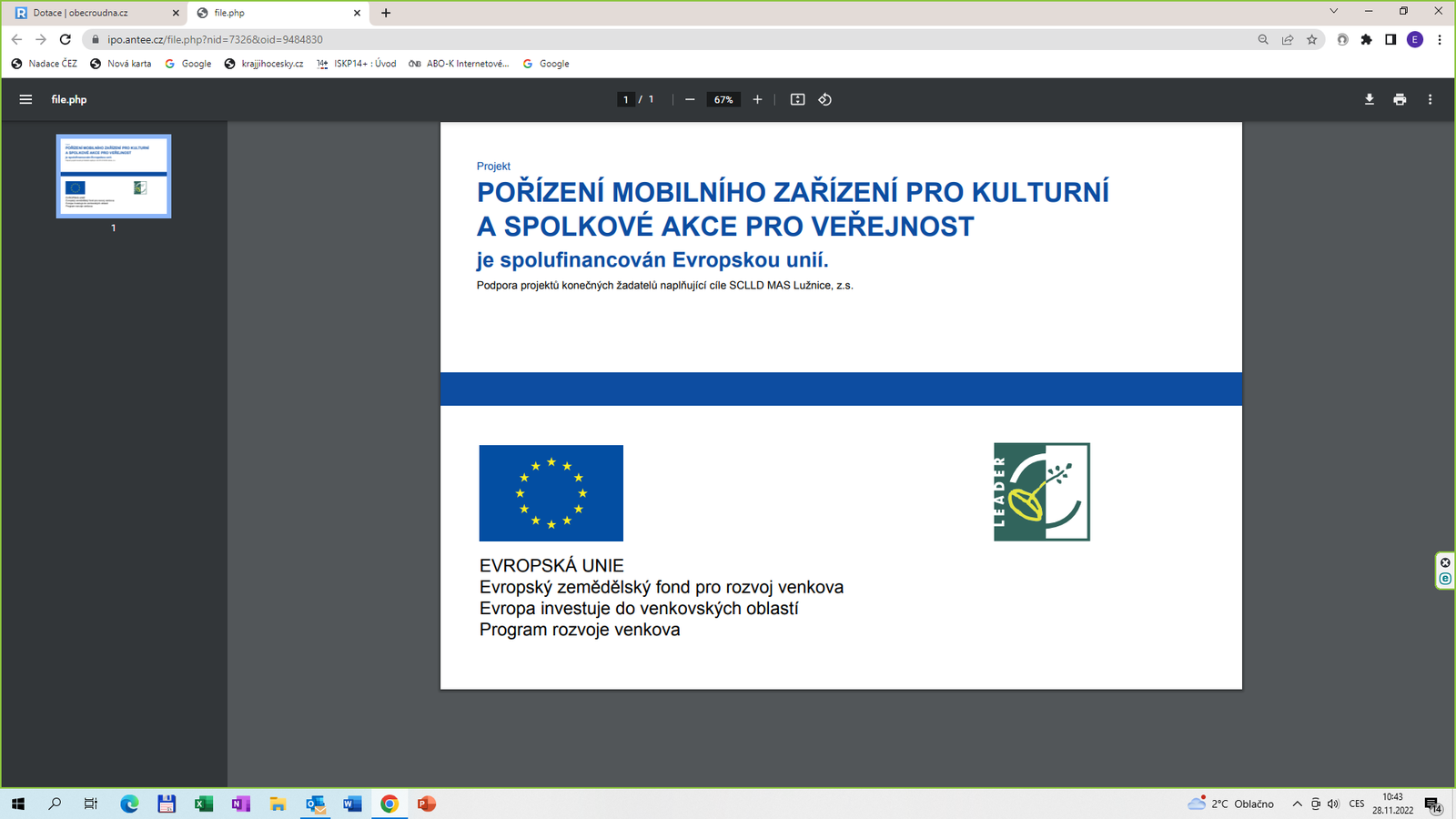This screenshot has height=819, width=1456.
Task: Open OneNote from the taskbar
Action: [240, 804]
